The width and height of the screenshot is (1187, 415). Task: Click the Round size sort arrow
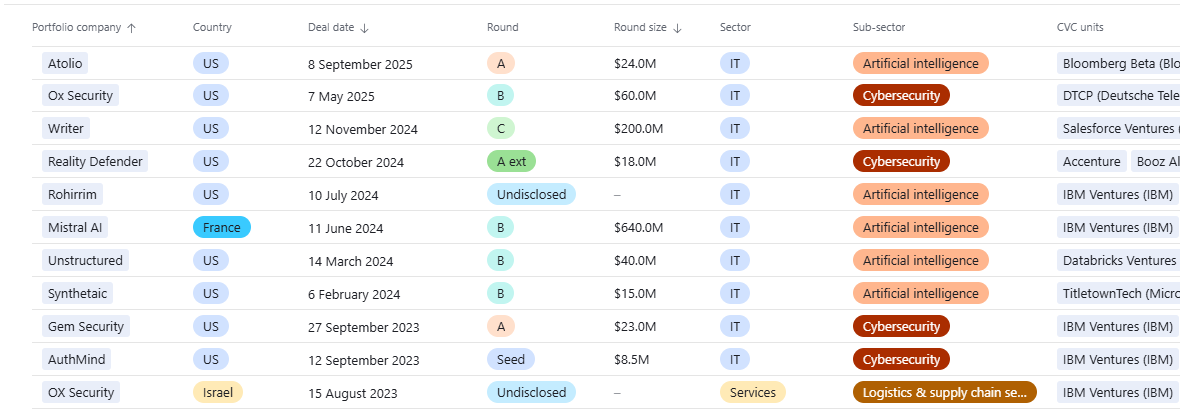[x=677, y=28]
